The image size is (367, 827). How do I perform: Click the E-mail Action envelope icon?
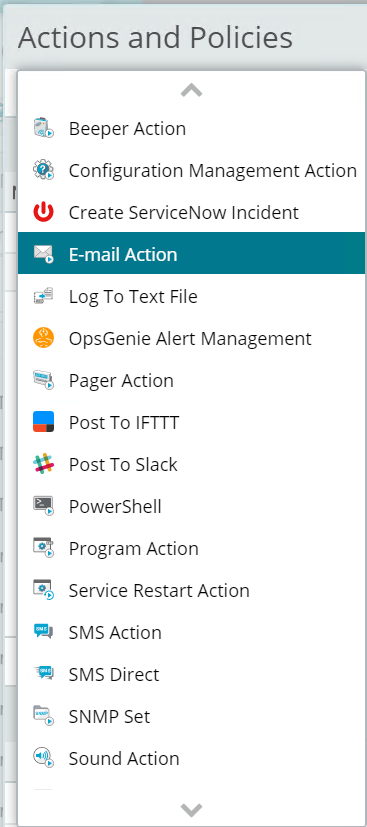pos(43,254)
